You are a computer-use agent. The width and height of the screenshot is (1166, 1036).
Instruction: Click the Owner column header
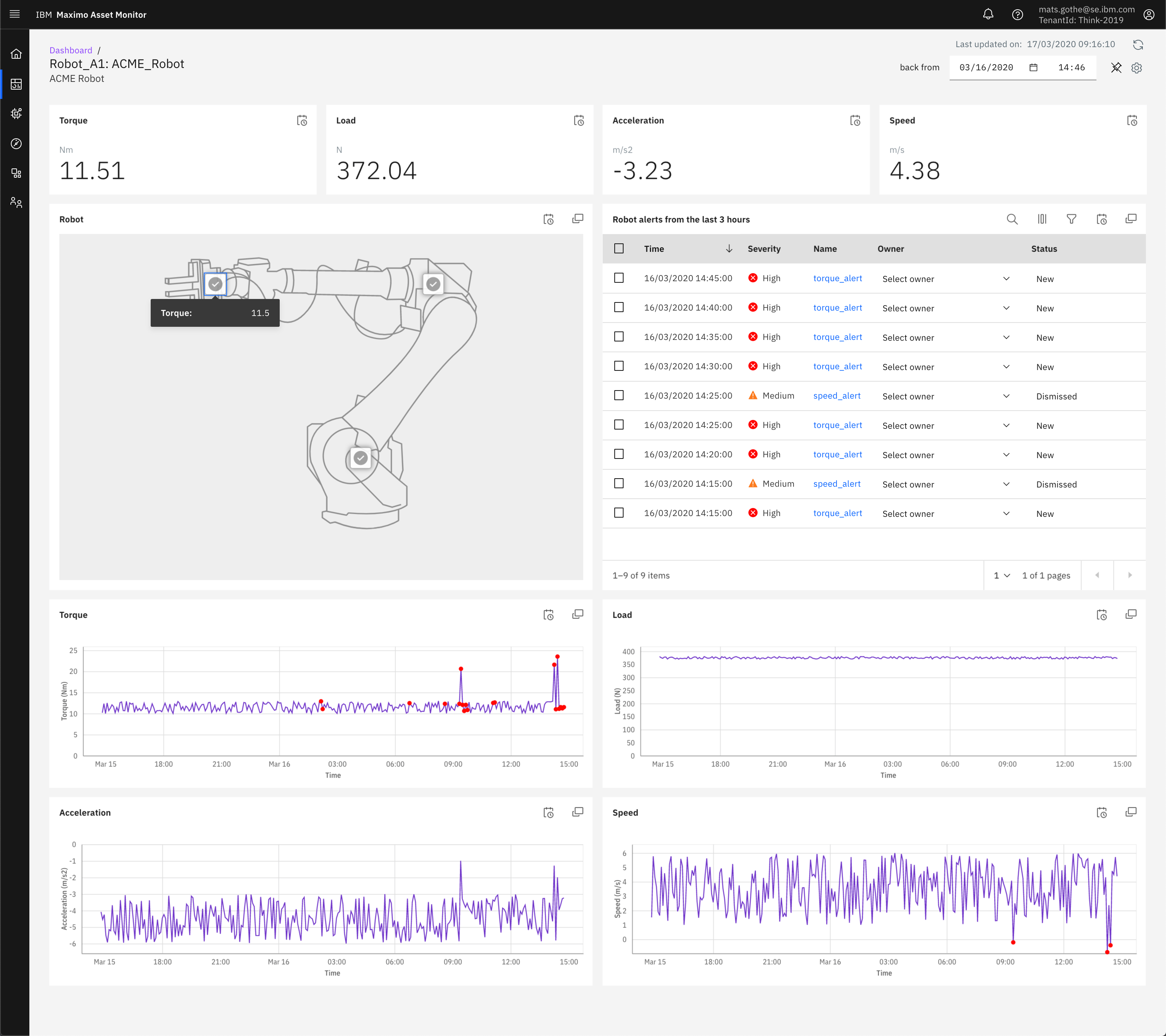pyautogui.click(x=891, y=249)
